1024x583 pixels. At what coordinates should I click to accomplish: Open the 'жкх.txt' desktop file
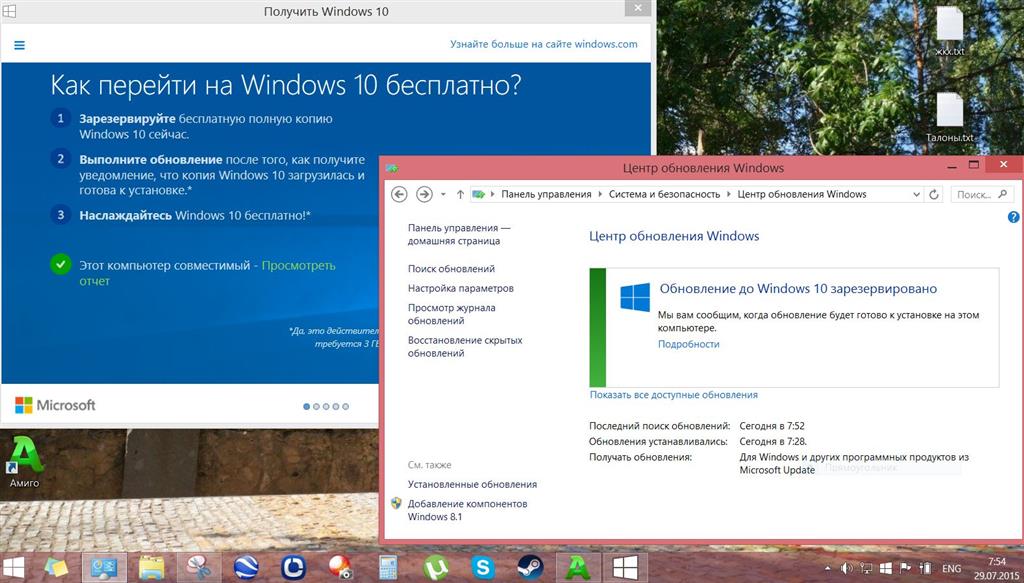[x=950, y=31]
